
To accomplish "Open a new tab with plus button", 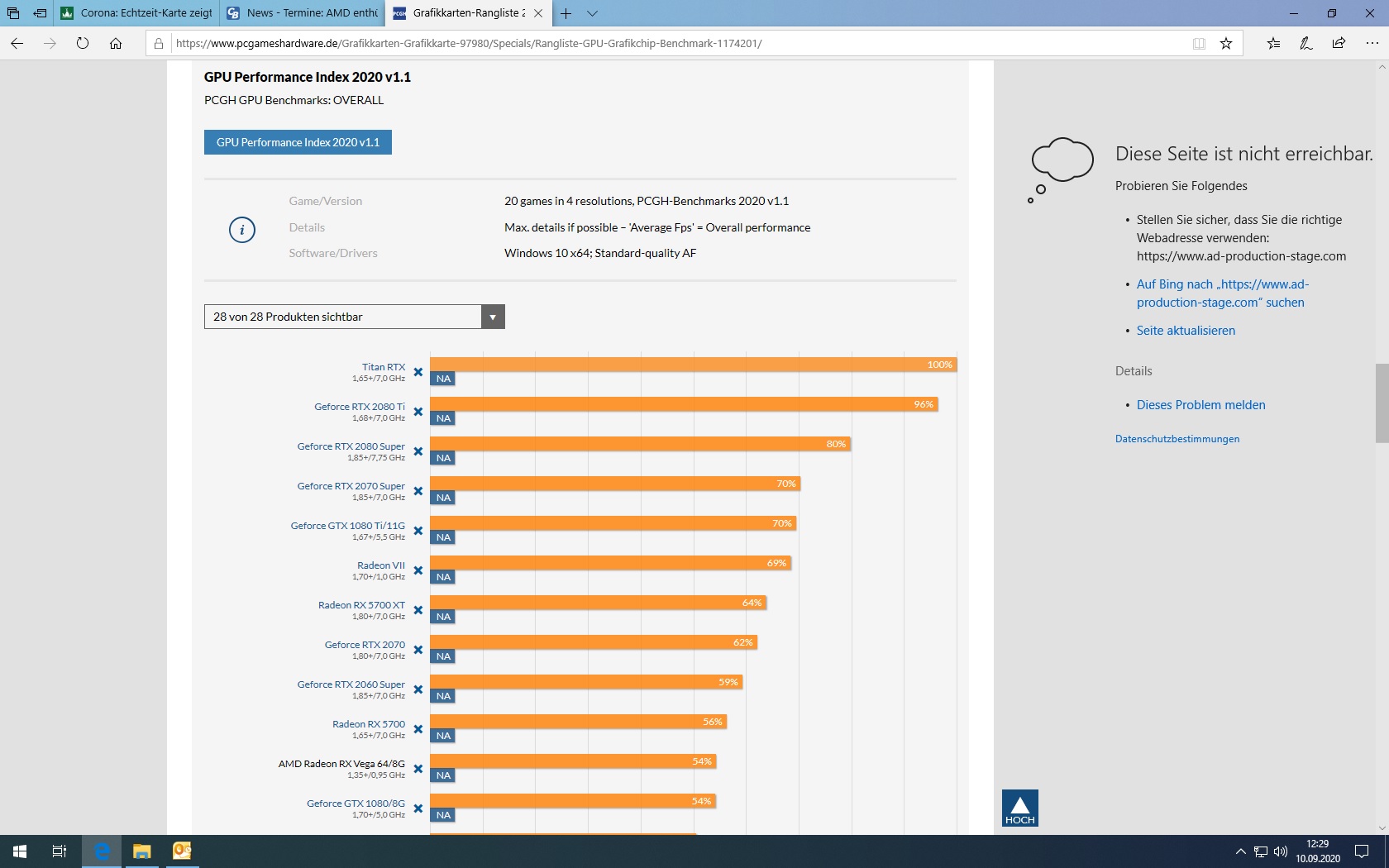I will [x=566, y=13].
